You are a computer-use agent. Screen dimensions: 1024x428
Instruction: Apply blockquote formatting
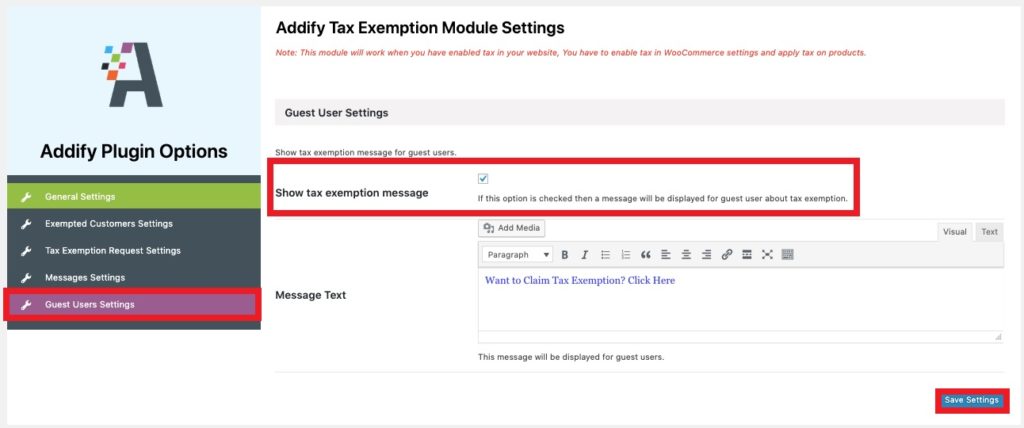[x=645, y=255]
